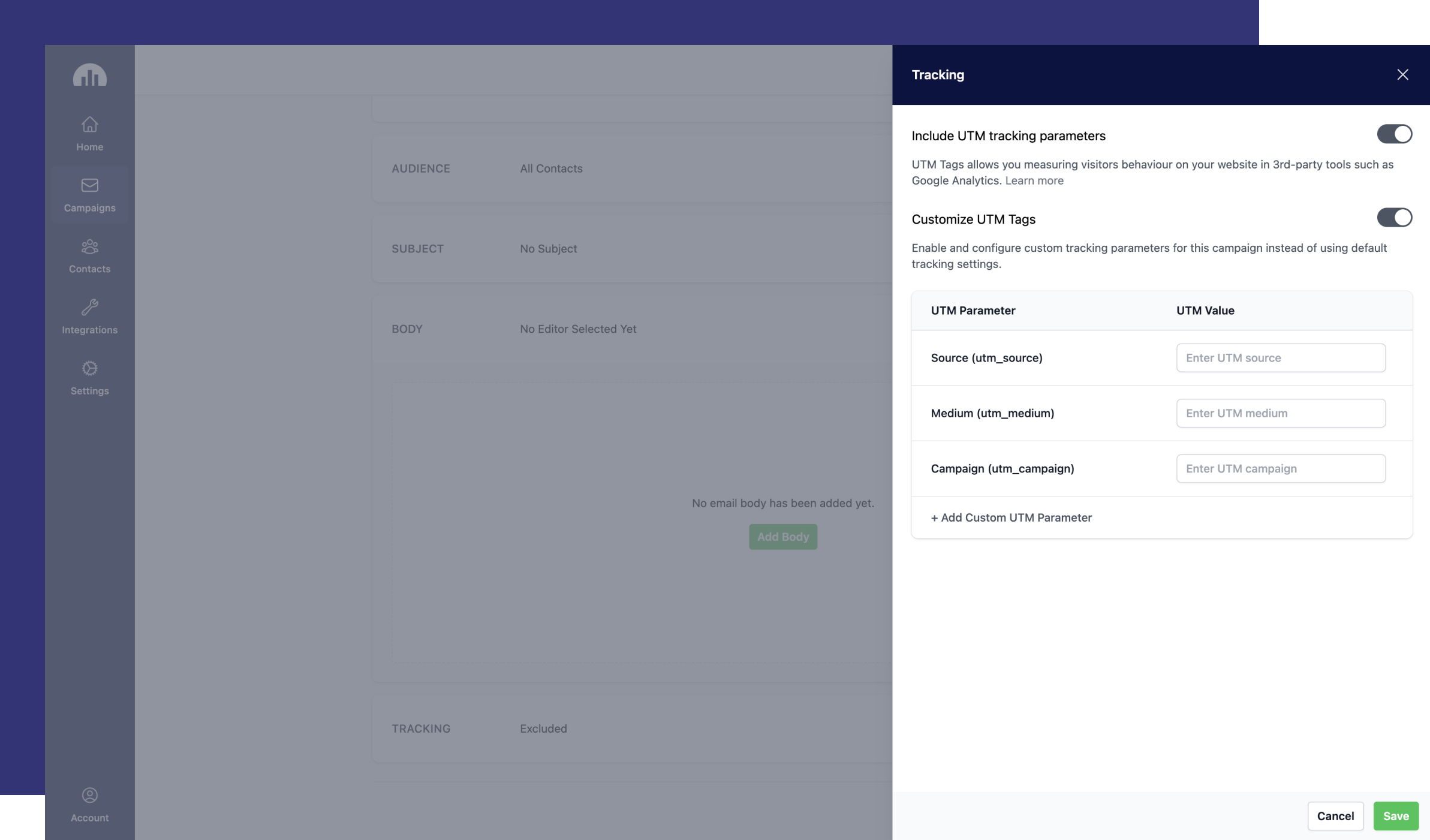Focus the Enter UTM medium field
This screenshot has height=840, width=1430.
[1280, 413]
